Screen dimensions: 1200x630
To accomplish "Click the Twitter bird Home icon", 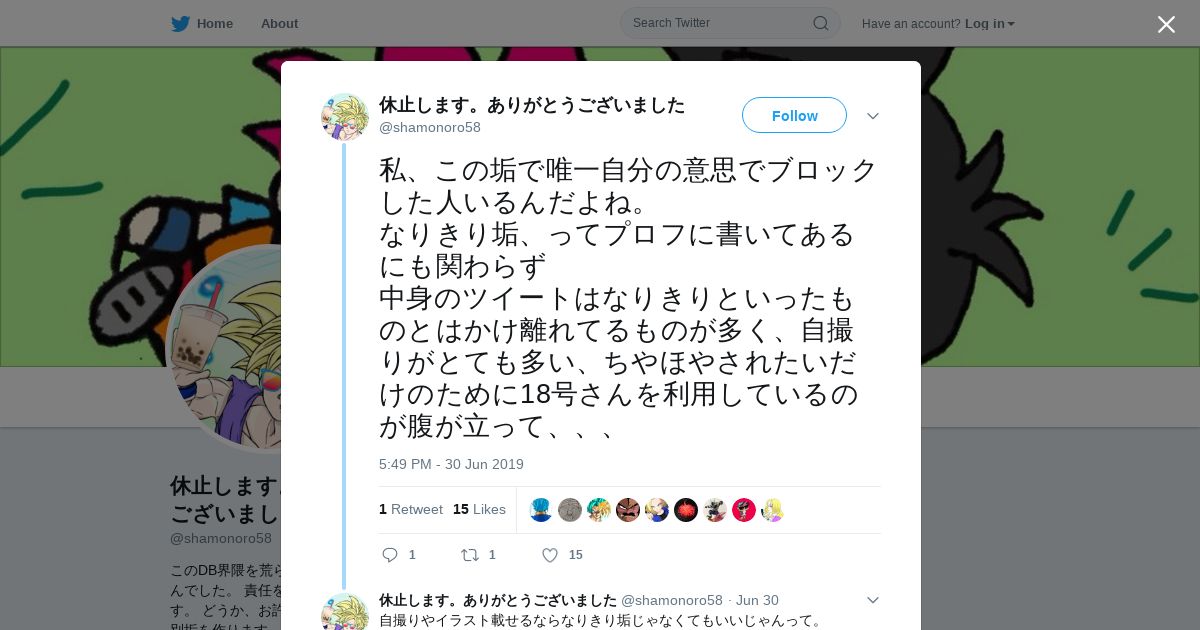I will (x=180, y=23).
